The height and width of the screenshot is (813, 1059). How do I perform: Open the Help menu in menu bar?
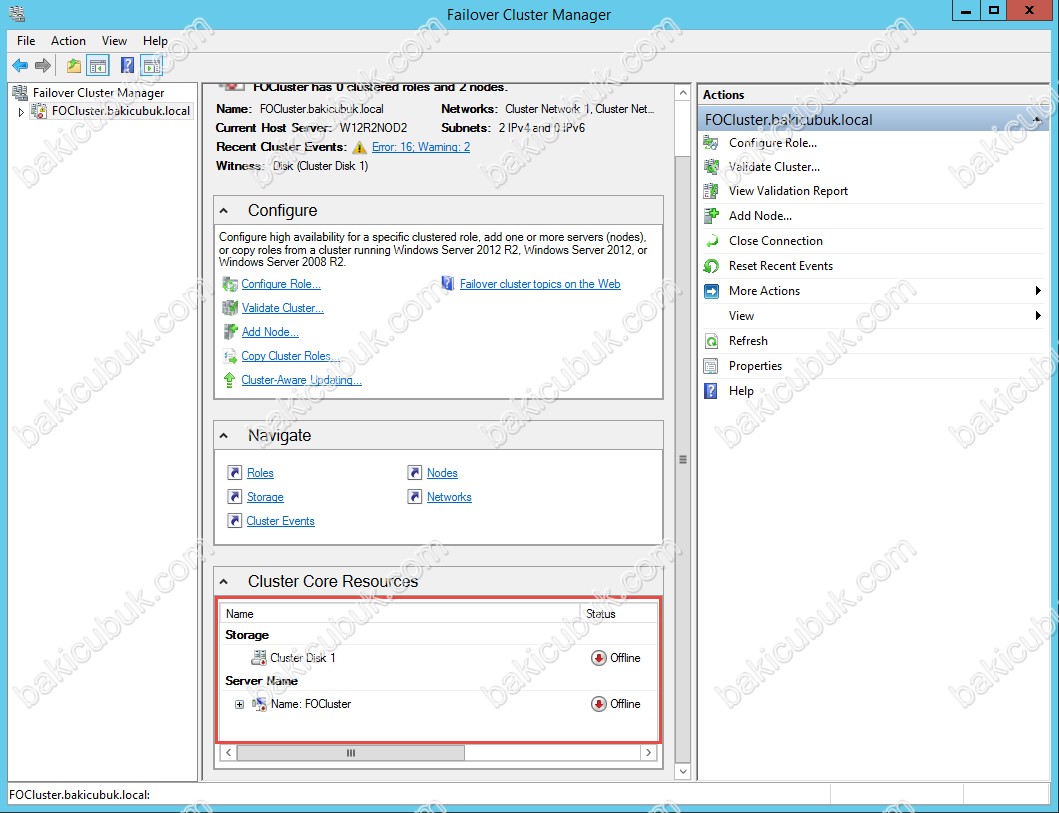(x=155, y=41)
